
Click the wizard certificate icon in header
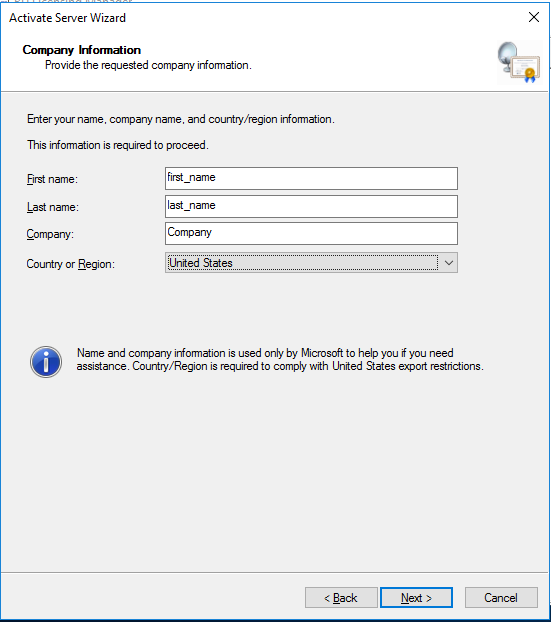click(519, 62)
